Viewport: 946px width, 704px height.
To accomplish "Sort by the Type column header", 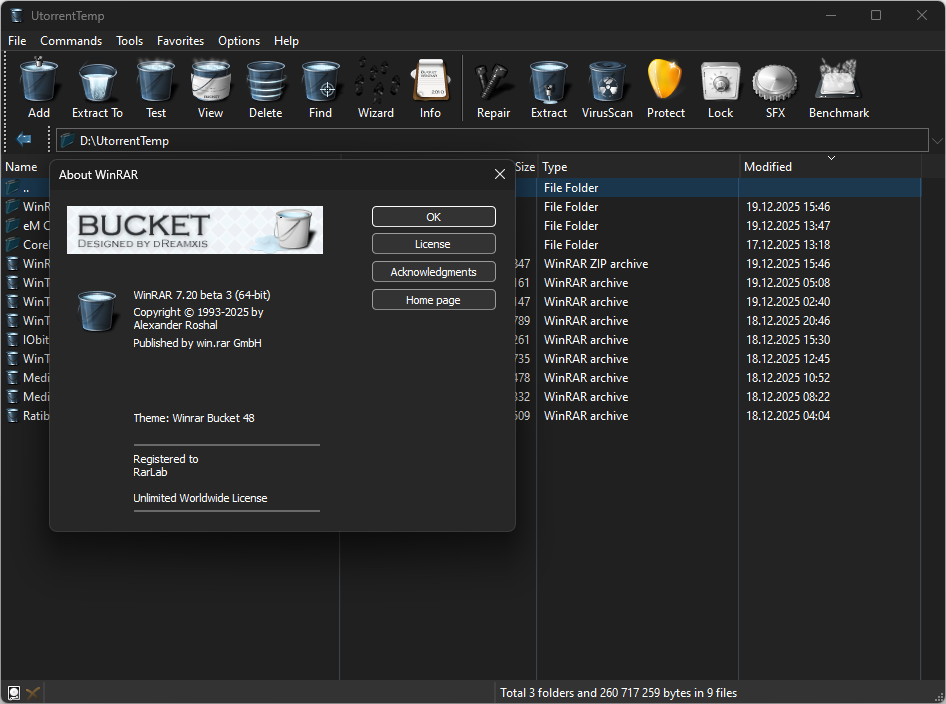I will coord(638,166).
